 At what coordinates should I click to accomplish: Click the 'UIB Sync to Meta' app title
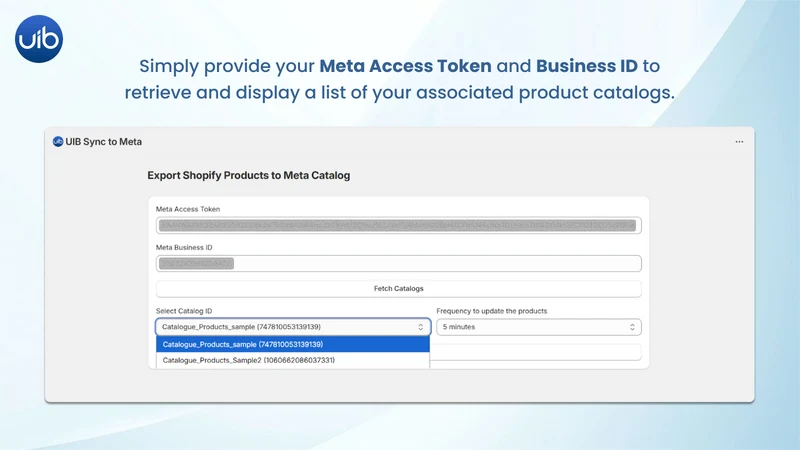tap(104, 142)
